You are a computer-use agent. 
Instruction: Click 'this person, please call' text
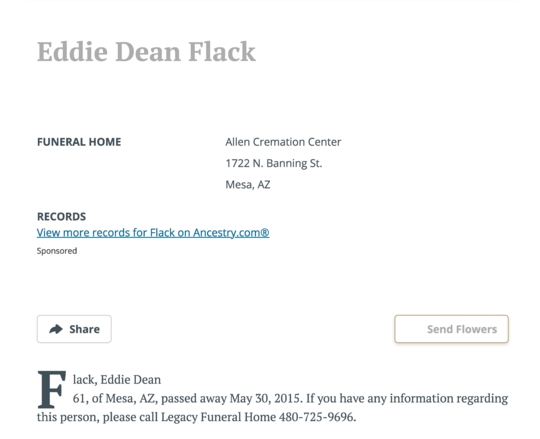click(x=97, y=417)
